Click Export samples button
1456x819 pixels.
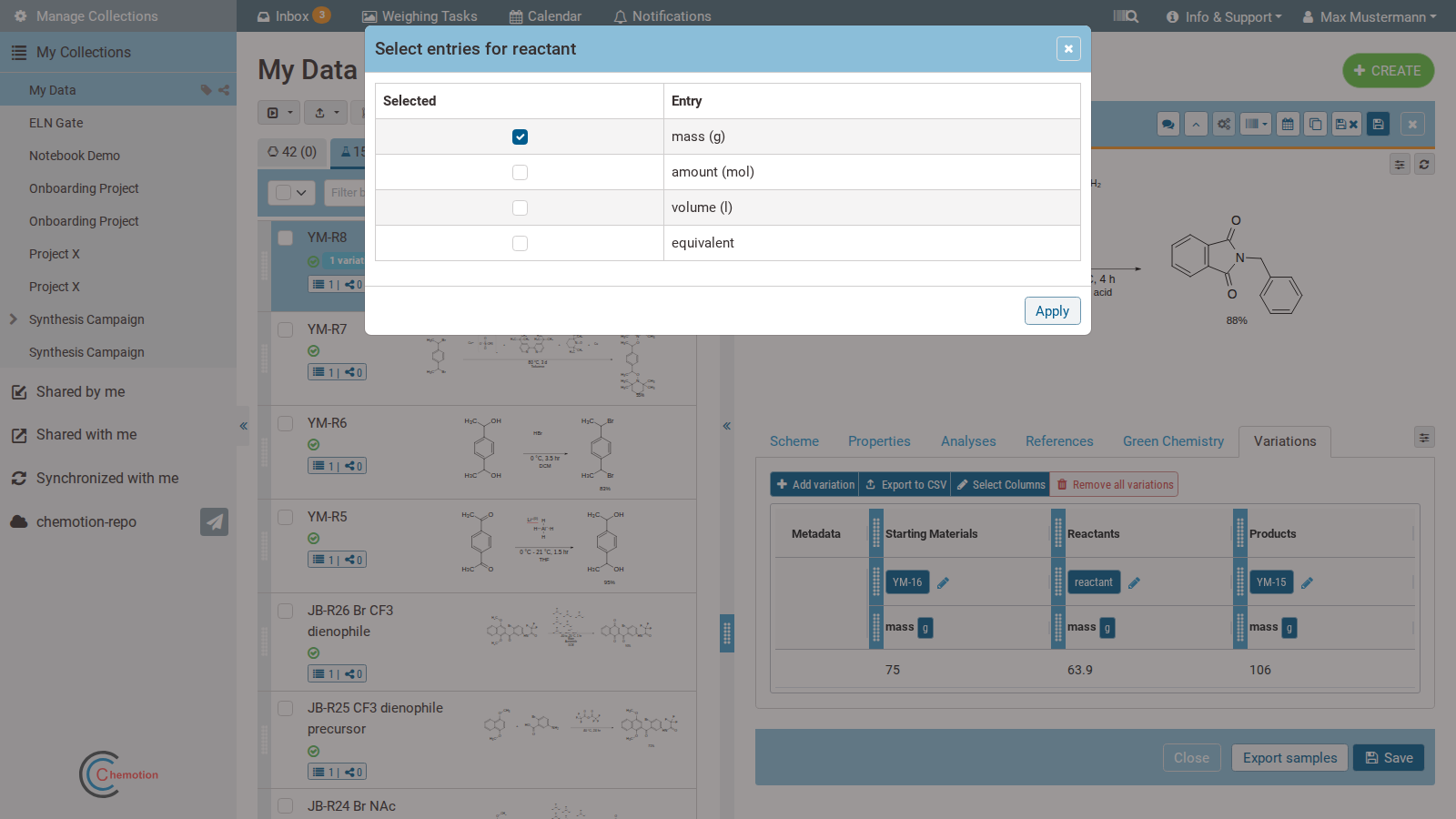point(1289,758)
